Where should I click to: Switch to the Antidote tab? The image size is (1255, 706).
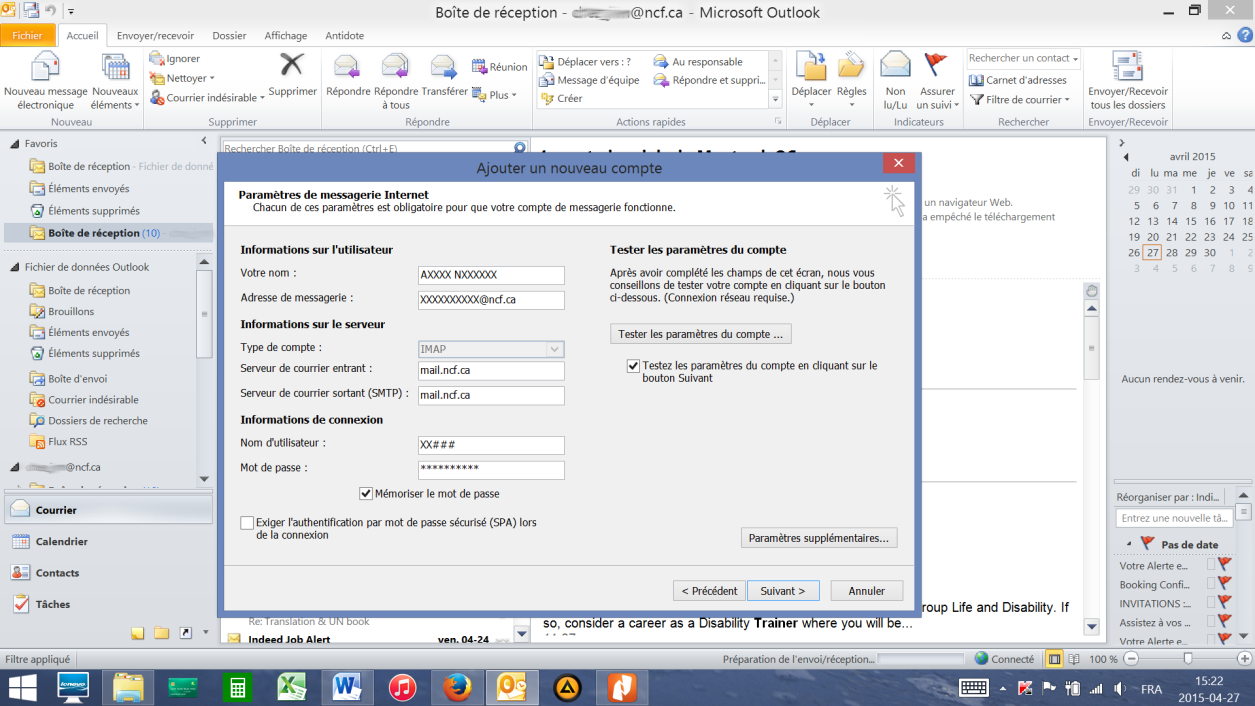(x=345, y=35)
